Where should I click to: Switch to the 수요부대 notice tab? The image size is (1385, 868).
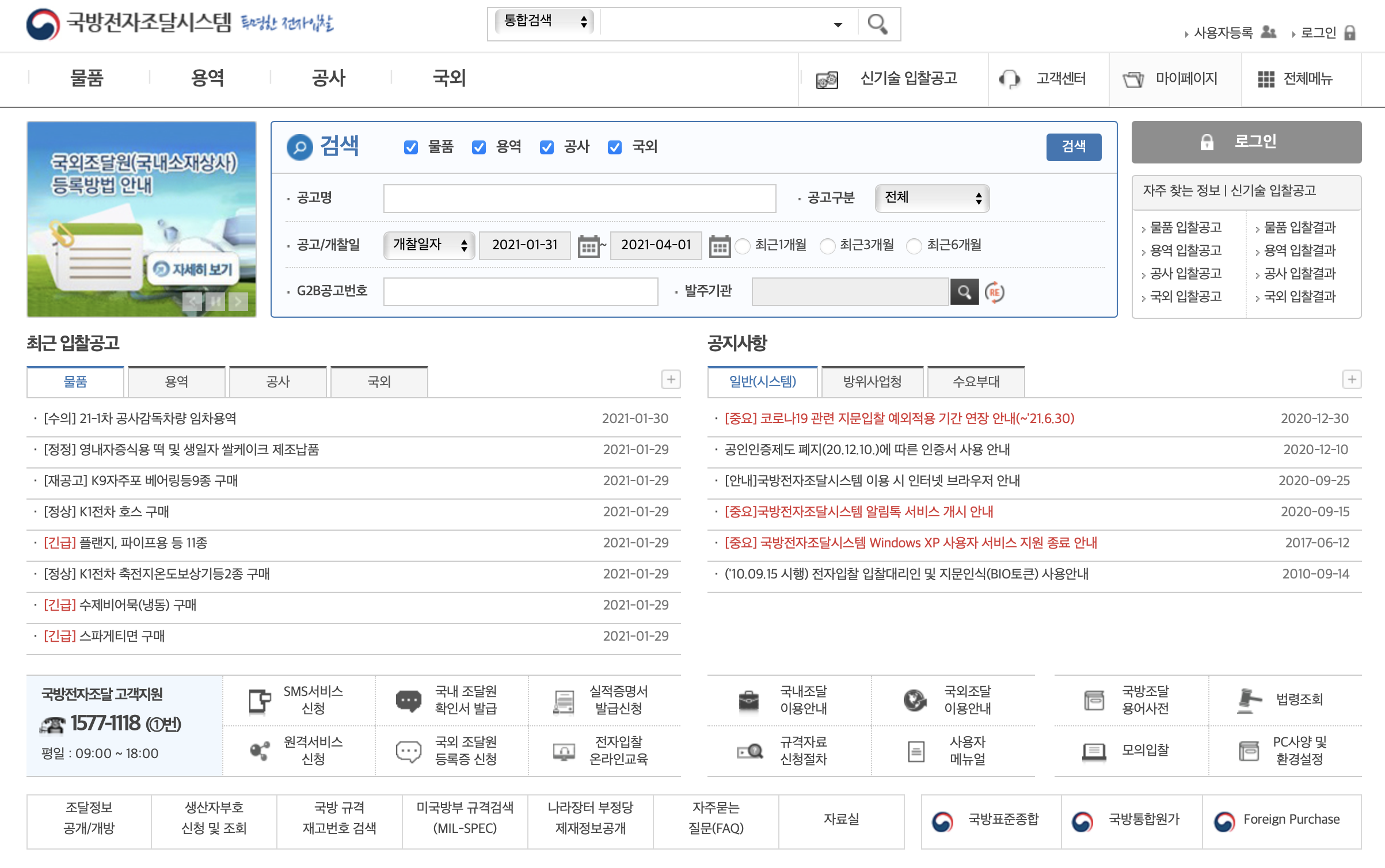tap(976, 382)
